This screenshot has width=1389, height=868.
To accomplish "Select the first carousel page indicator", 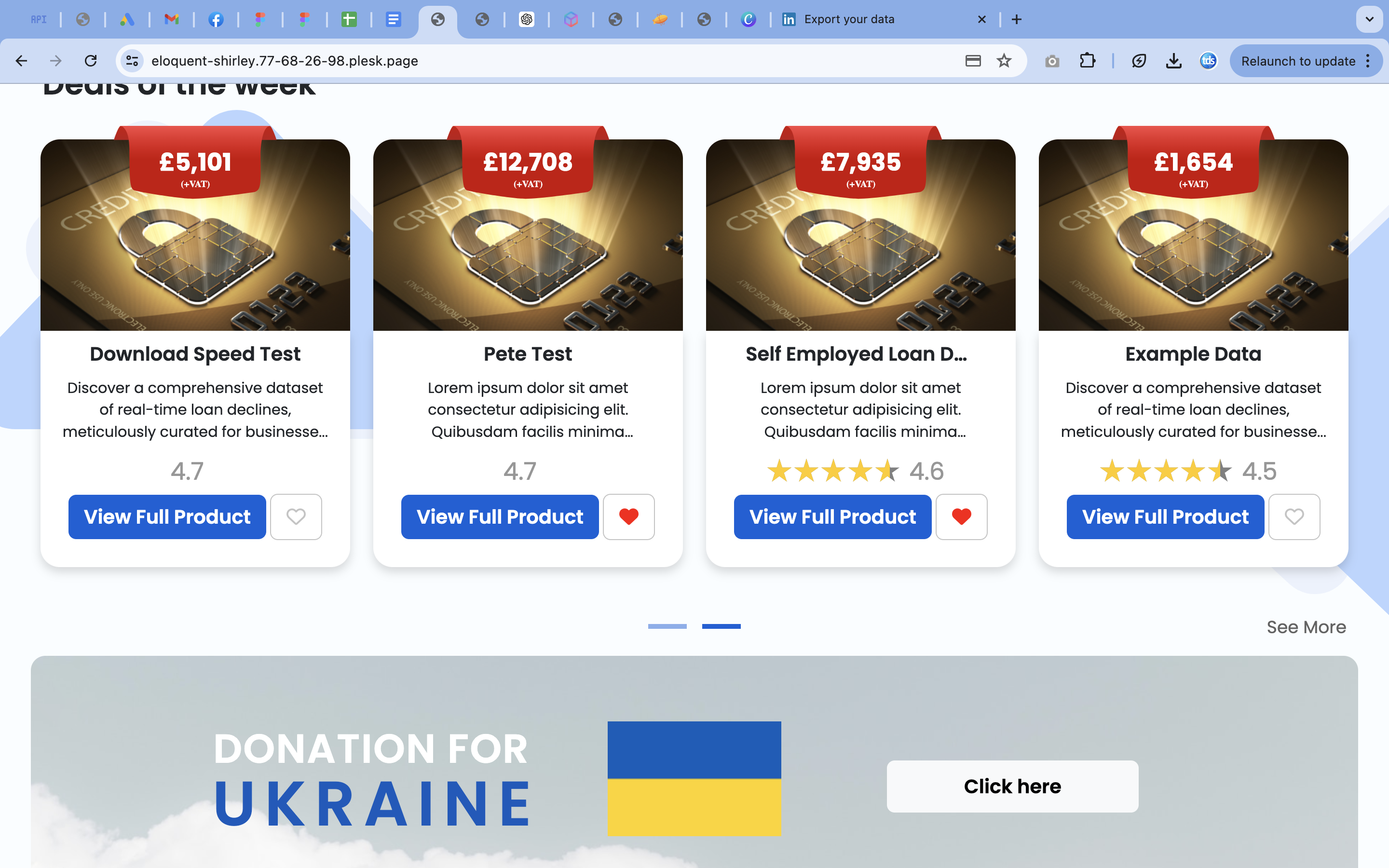I will point(667,626).
